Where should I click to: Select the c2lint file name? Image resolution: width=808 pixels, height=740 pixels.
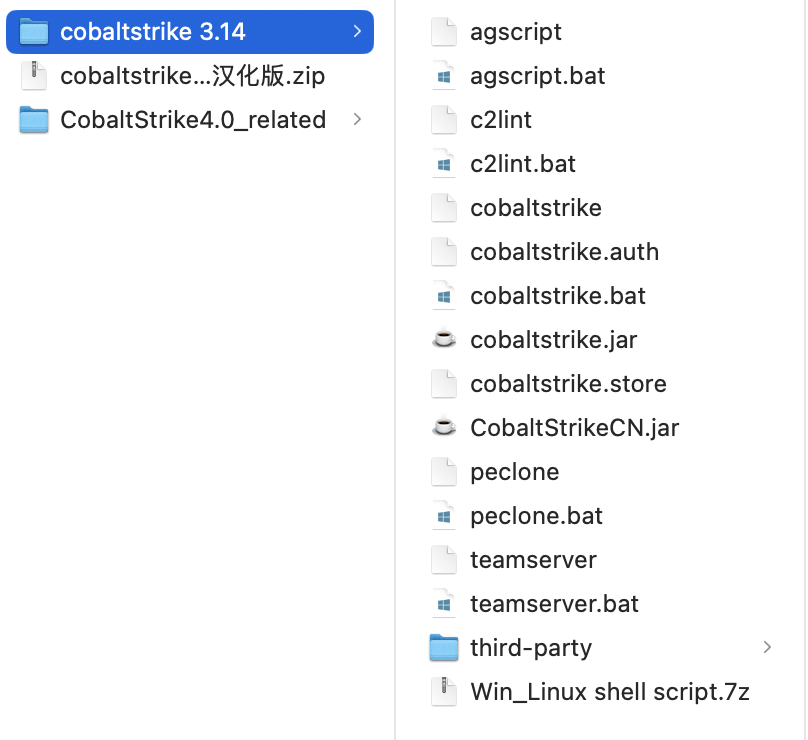pos(501,120)
